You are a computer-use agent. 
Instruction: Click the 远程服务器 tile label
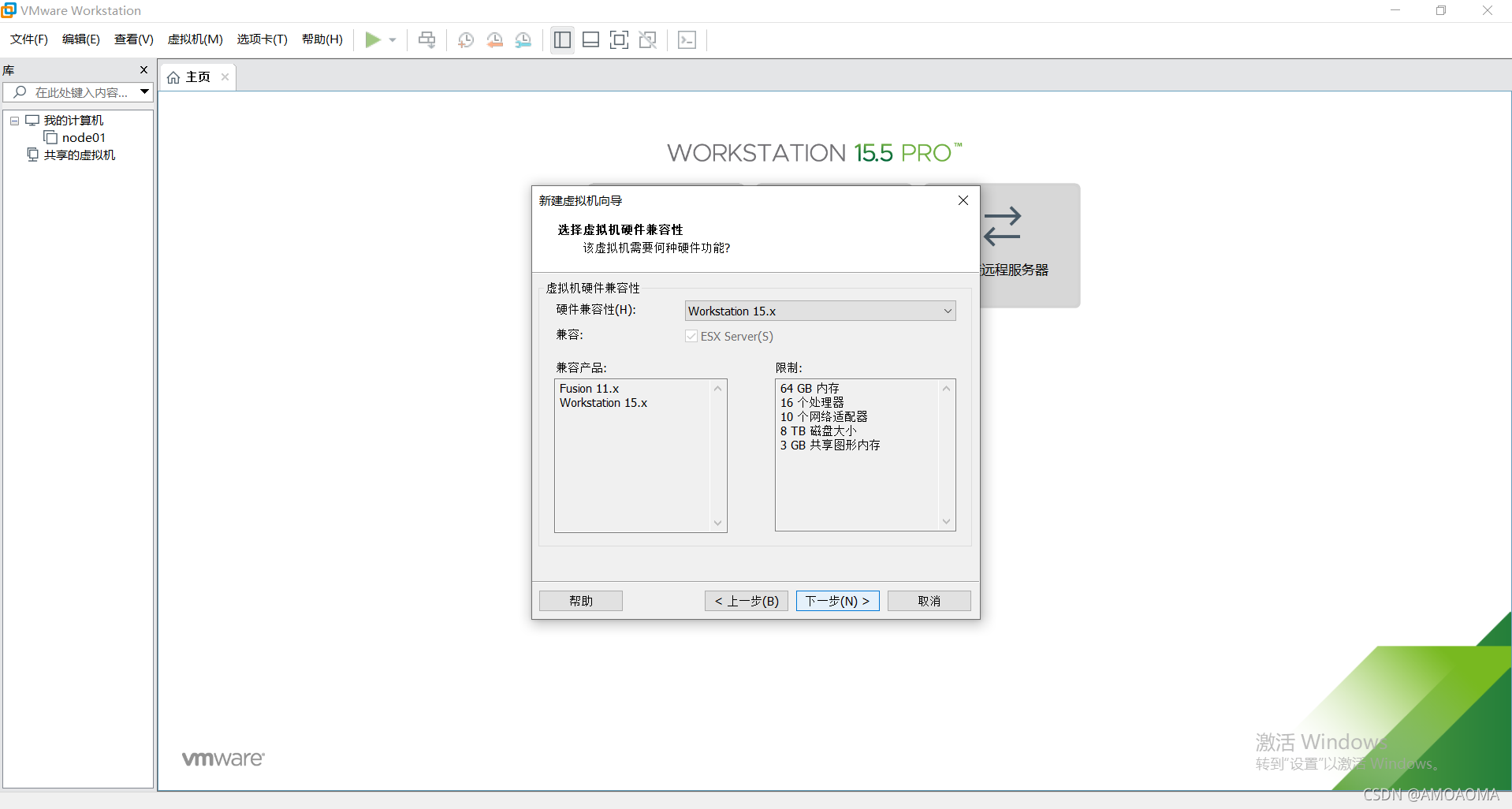click(1015, 270)
